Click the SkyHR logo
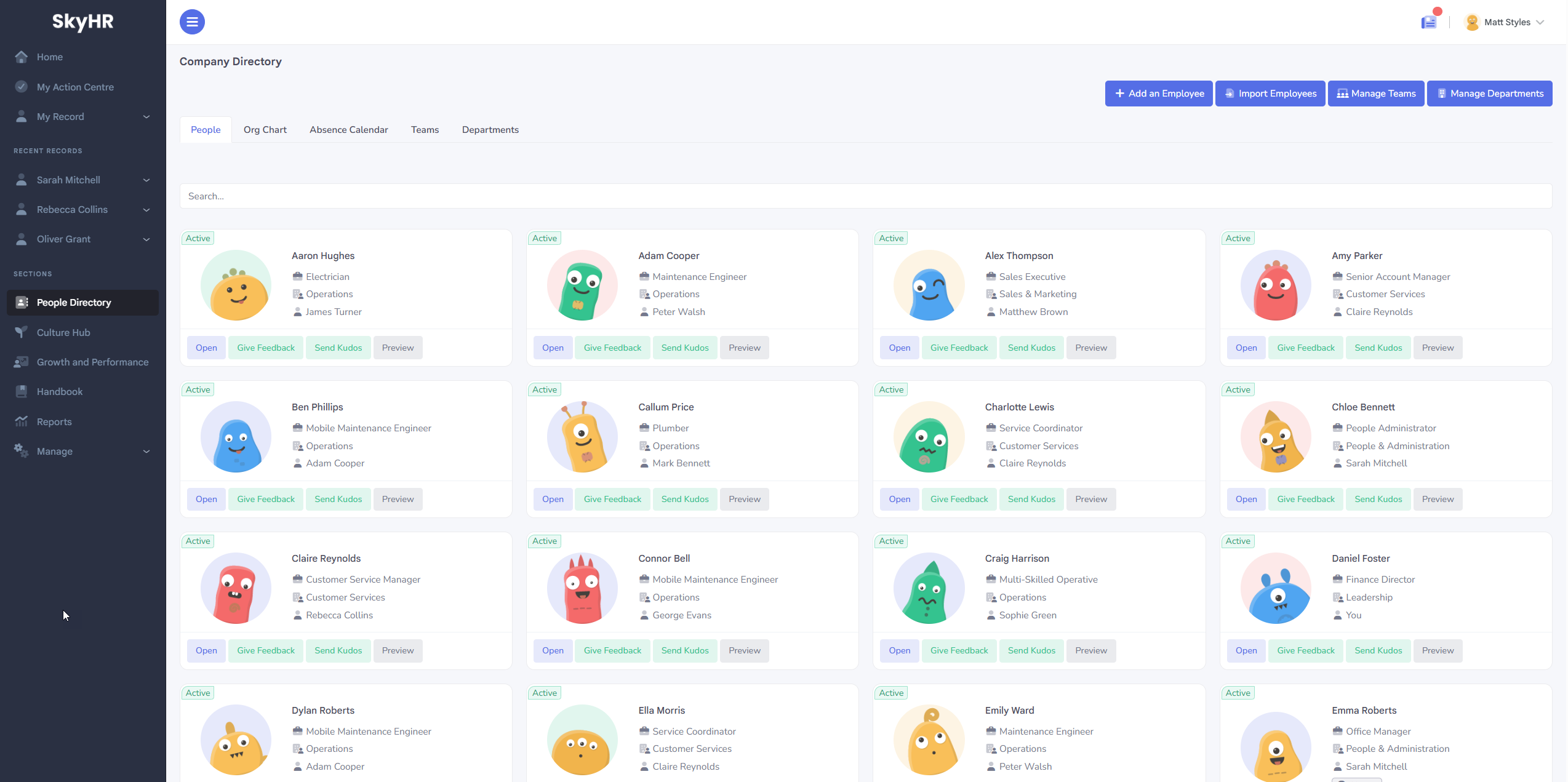Screen dimensions: 1568x782 click(83, 22)
